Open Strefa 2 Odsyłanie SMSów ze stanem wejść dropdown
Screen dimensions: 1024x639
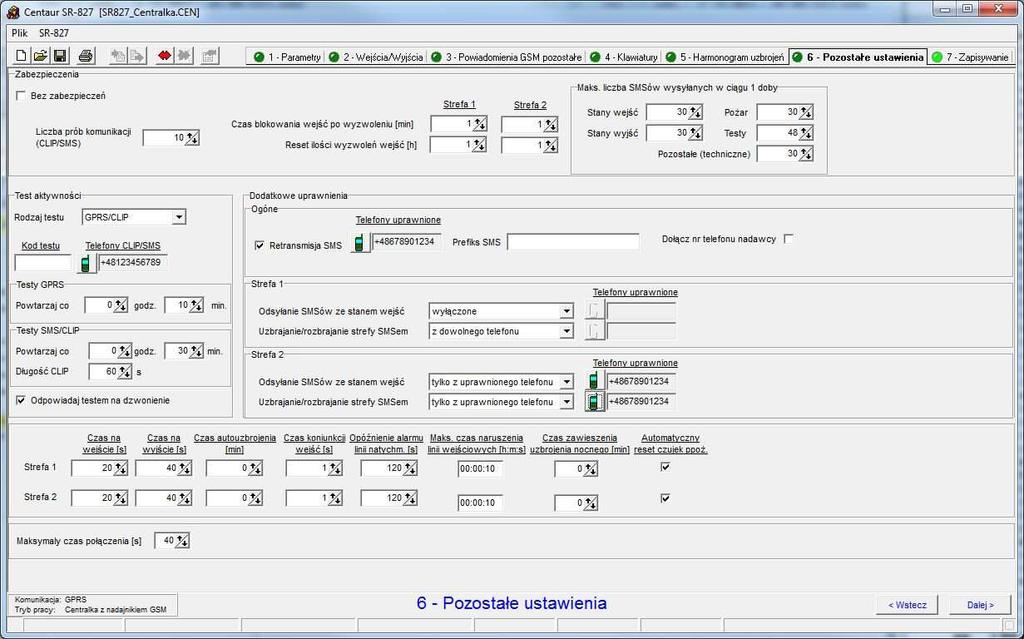click(x=566, y=382)
